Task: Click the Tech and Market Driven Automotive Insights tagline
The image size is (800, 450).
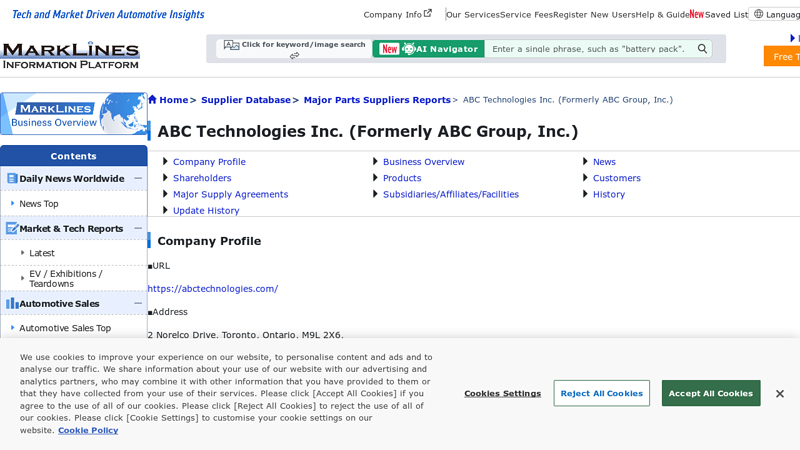Action: pyautogui.click(x=108, y=14)
